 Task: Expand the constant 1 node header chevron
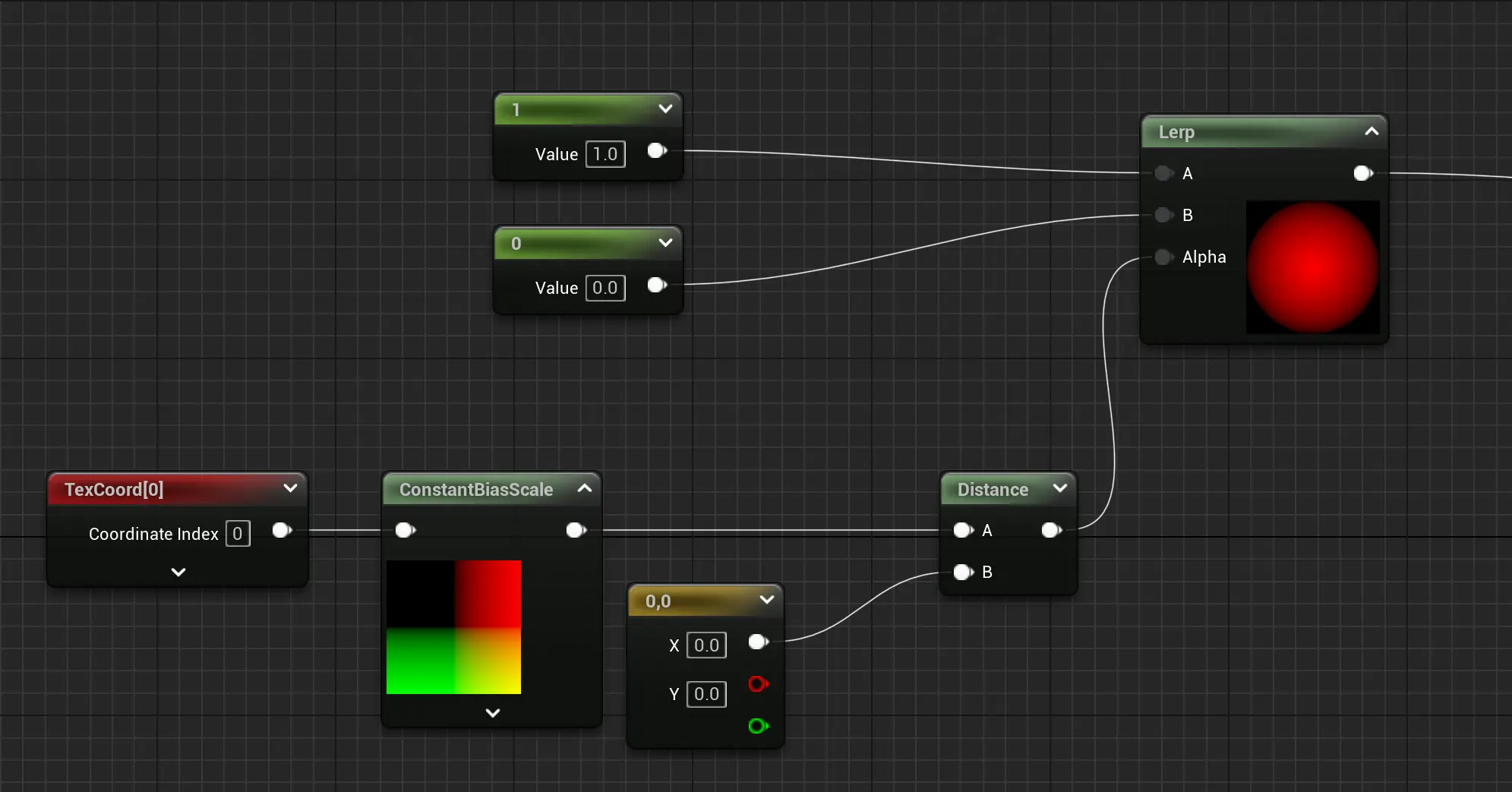coord(665,109)
